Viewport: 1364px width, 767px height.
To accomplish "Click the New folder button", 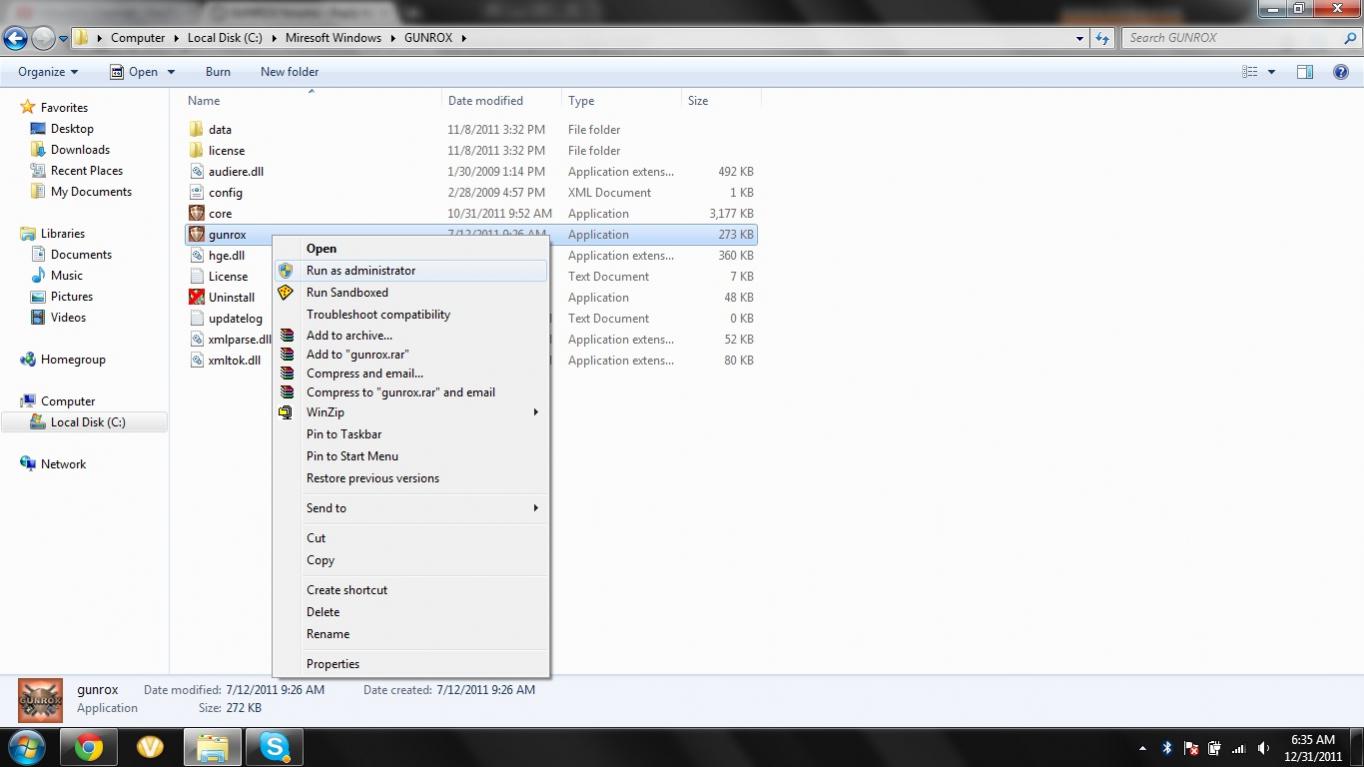I will [x=289, y=72].
